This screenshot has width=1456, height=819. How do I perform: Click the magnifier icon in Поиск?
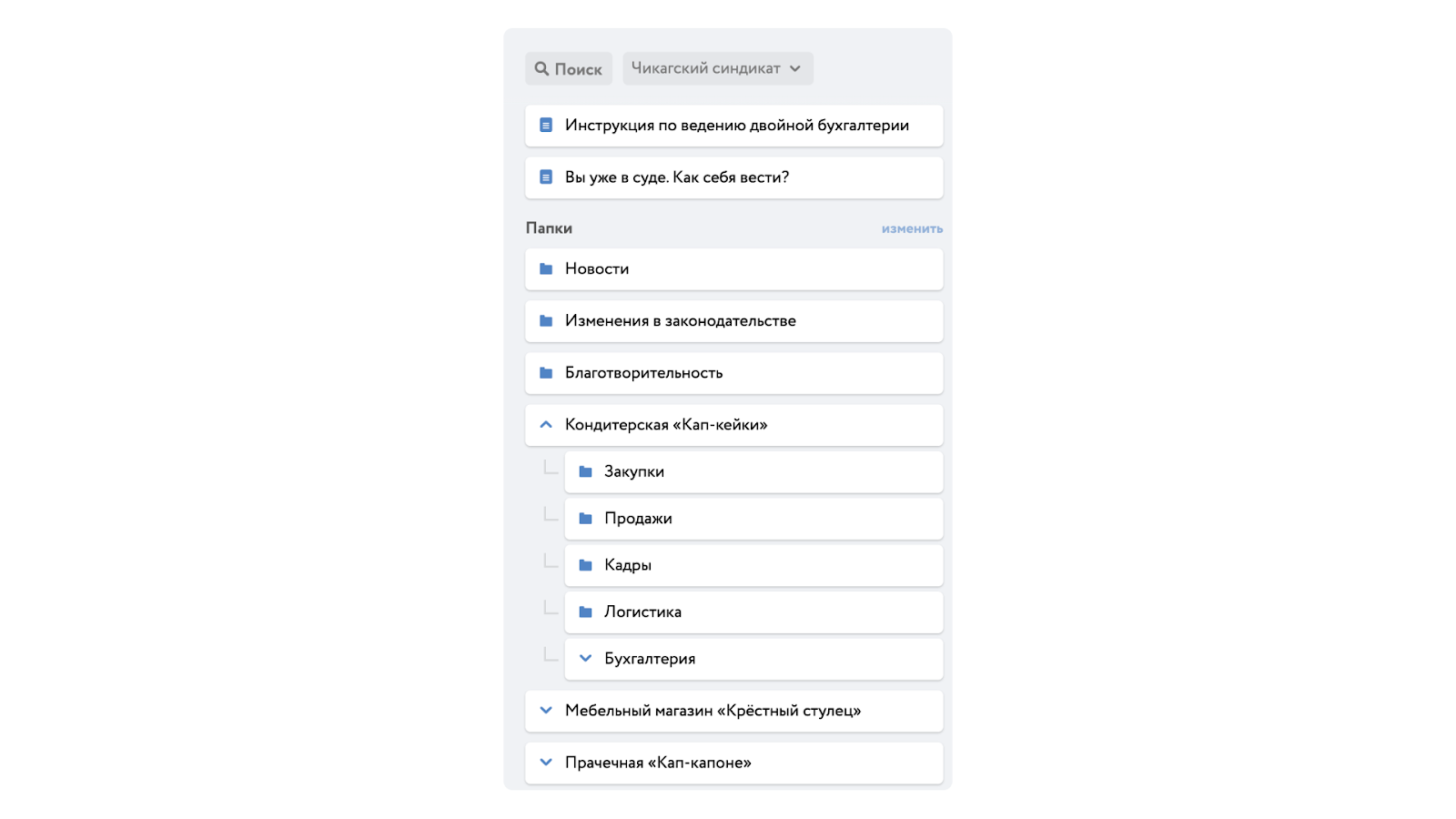tap(541, 68)
